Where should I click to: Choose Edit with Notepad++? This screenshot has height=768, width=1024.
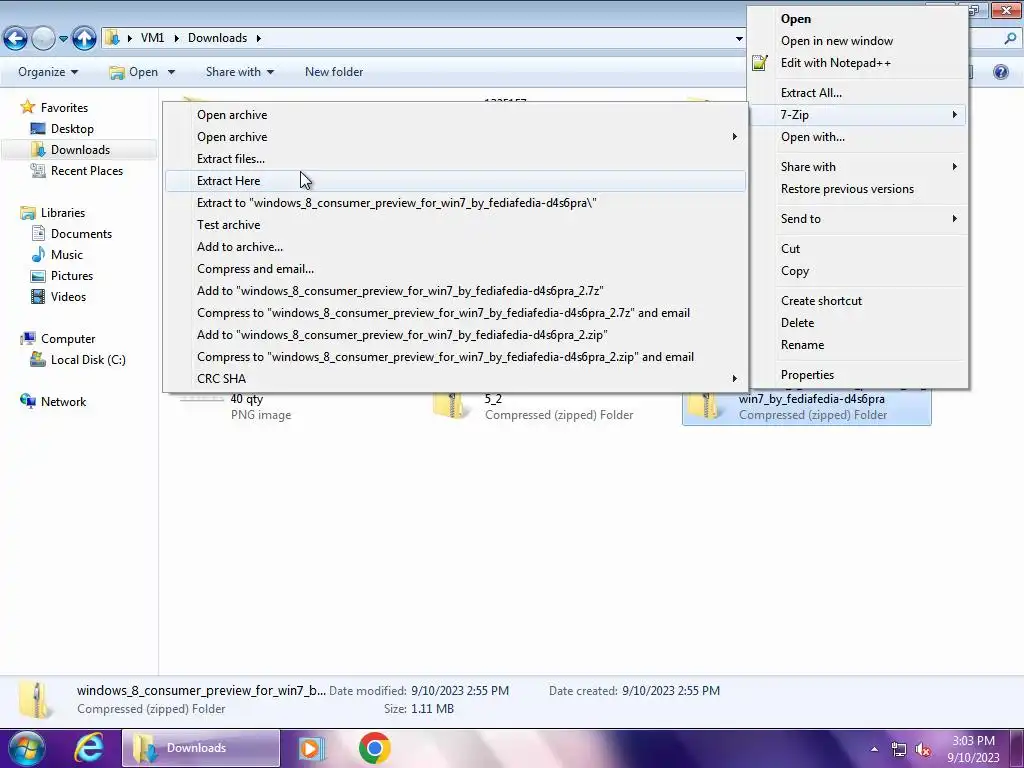857,63
